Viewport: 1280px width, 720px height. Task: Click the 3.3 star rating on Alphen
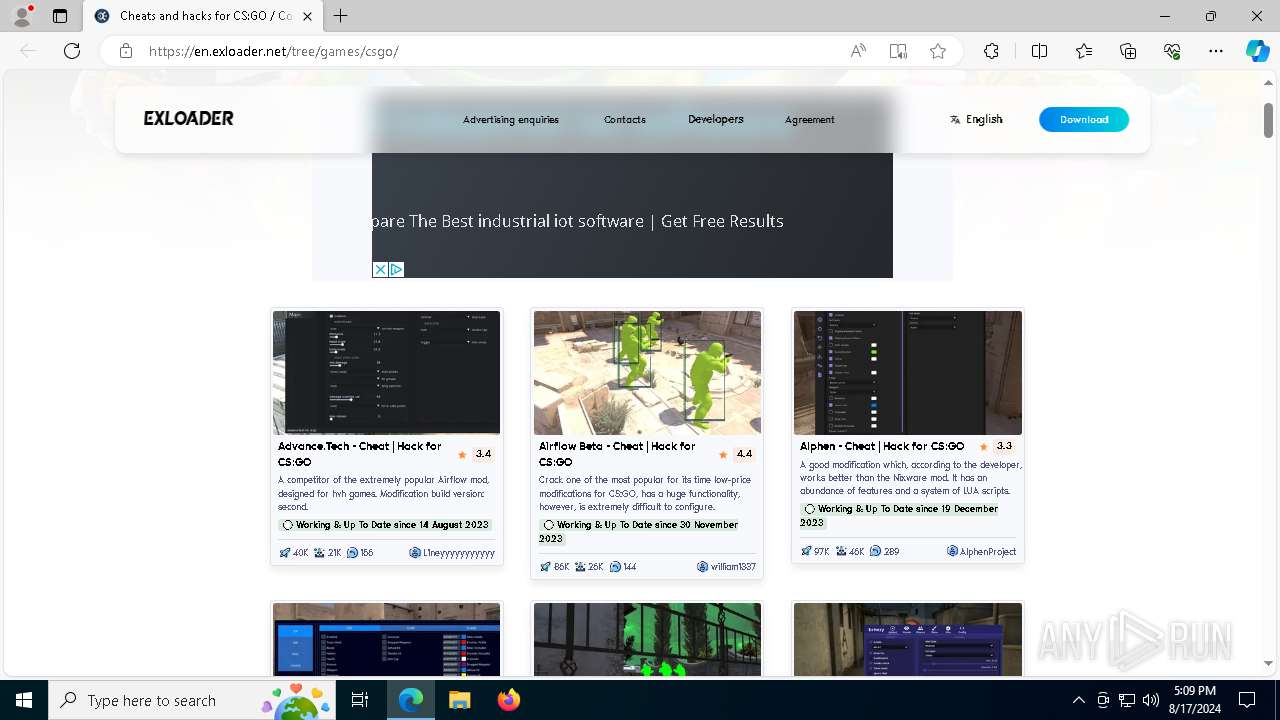996,446
